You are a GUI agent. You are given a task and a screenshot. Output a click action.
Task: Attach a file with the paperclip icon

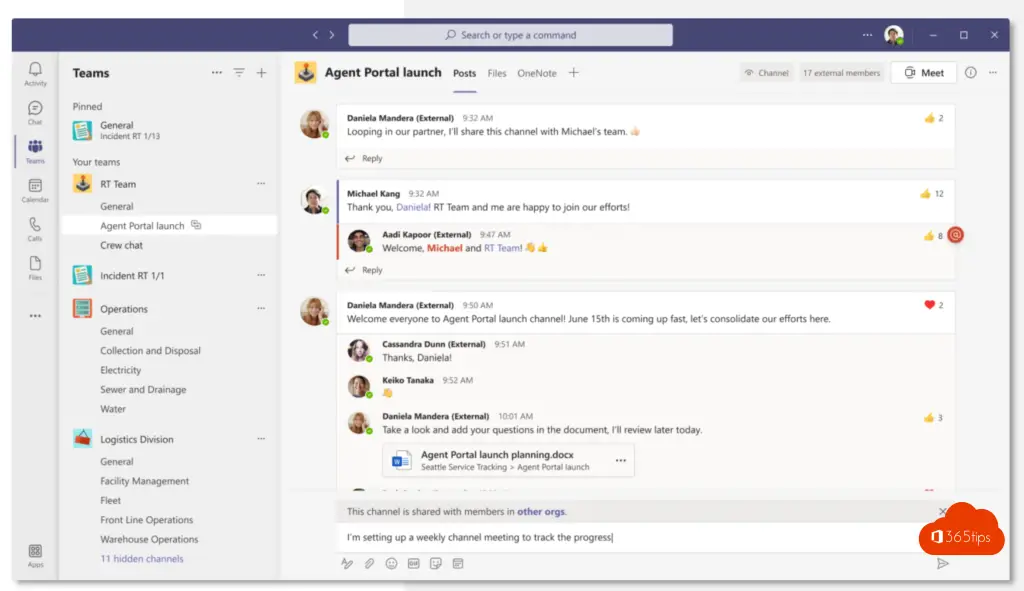click(x=369, y=564)
